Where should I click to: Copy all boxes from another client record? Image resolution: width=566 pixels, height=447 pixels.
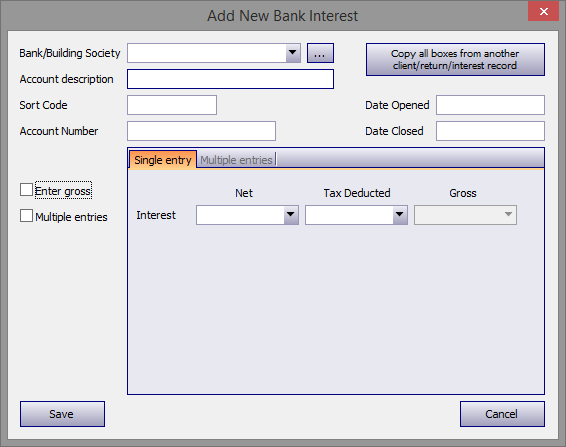click(x=455, y=60)
